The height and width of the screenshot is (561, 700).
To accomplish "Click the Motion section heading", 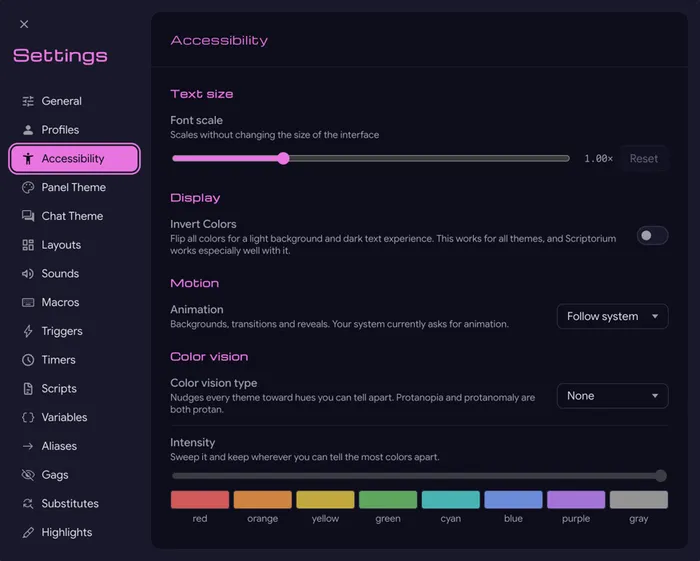I will click(195, 283).
